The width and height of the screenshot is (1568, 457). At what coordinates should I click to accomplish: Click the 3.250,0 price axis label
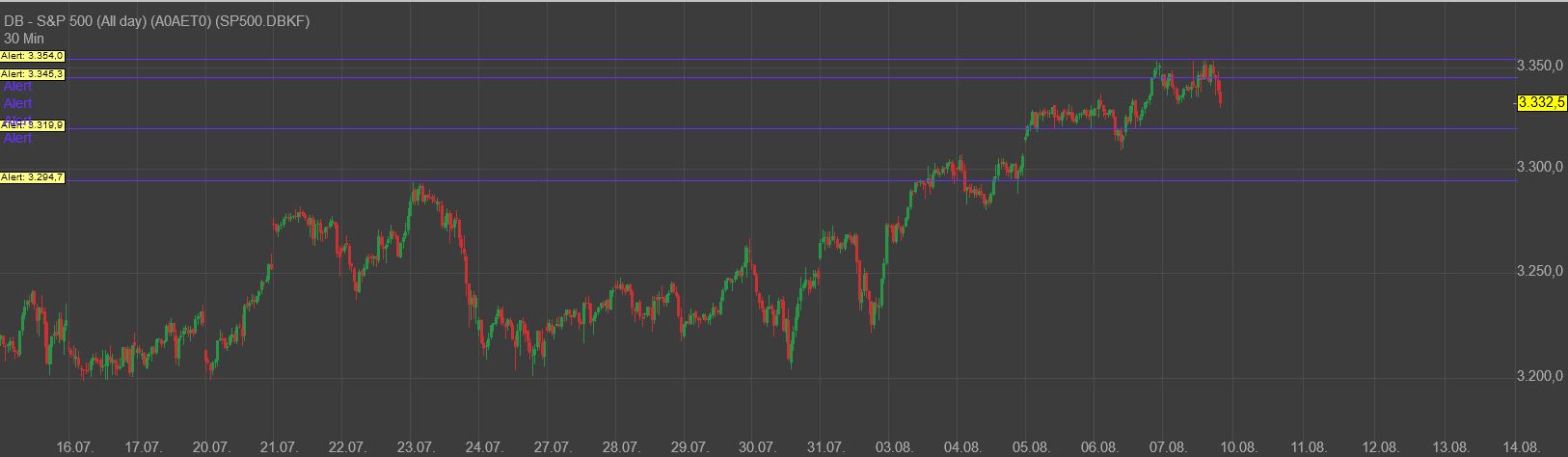click(1539, 272)
